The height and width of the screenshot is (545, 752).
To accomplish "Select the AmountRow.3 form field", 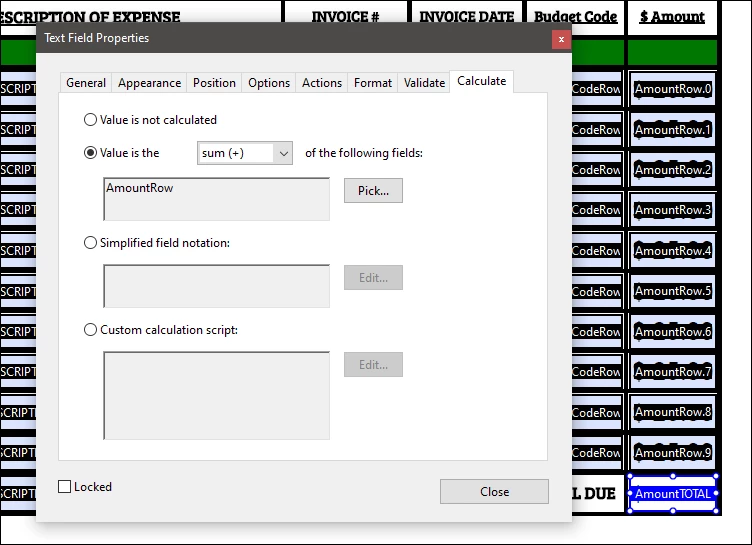I will point(672,210).
